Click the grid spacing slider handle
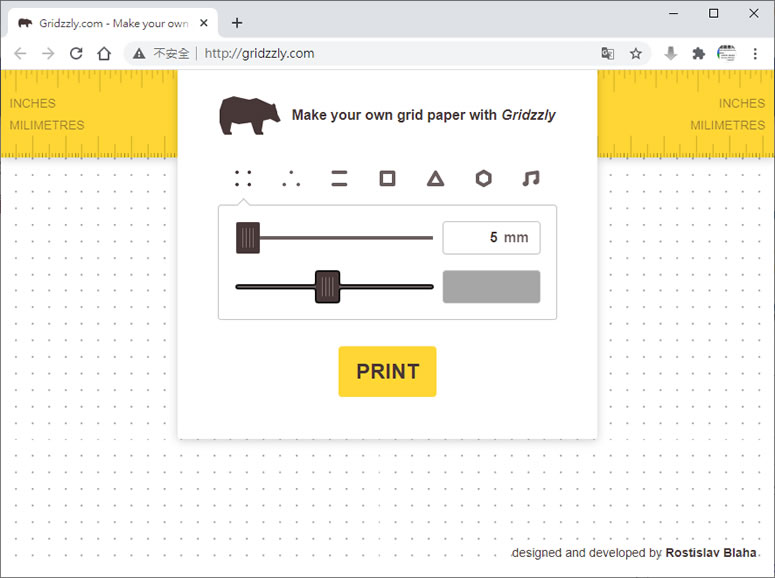The width and height of the screenshot is (775, 578). pos(248,238)
